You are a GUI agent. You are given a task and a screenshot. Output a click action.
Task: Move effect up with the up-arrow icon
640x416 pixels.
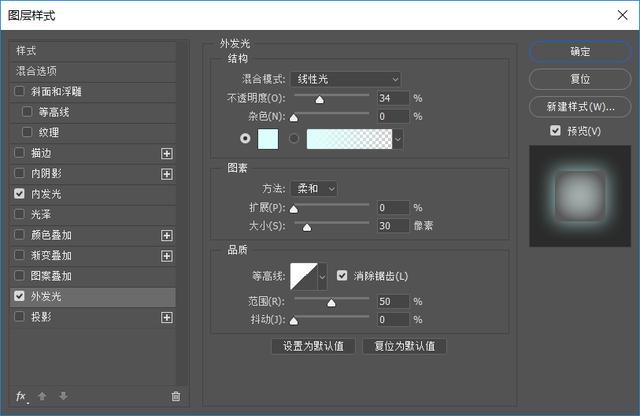pos(42,396)
